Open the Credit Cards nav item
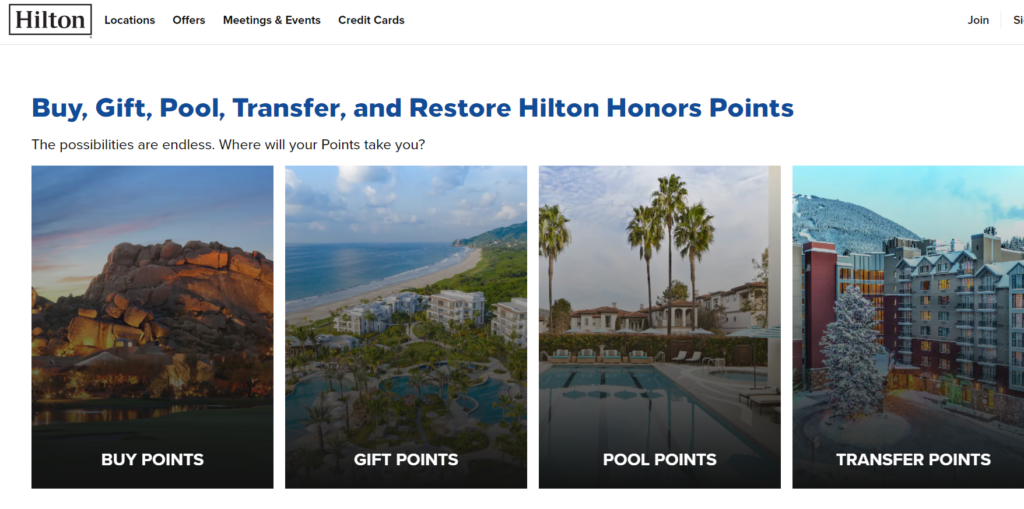 371,20
